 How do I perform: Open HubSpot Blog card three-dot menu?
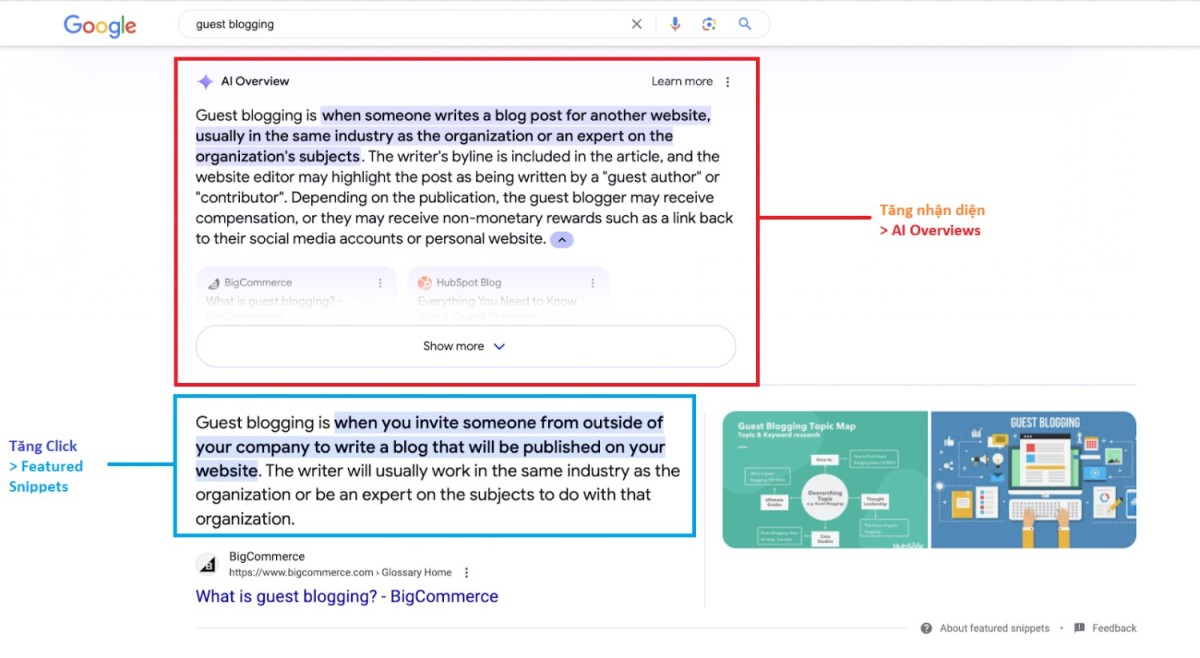(592, 283)
